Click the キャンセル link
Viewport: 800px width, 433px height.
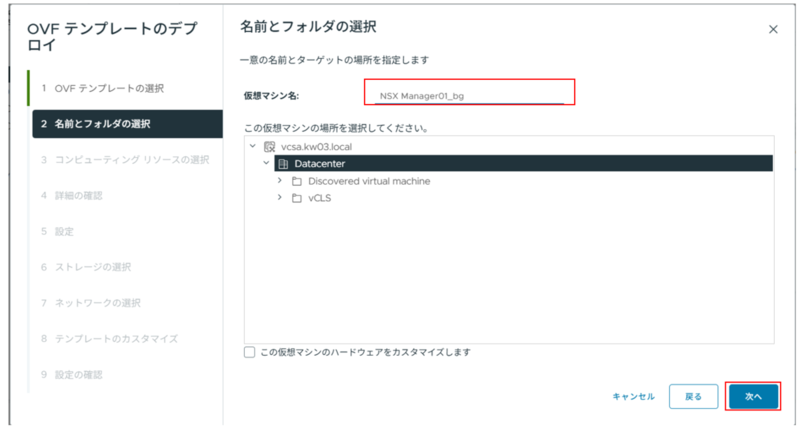tap(633, 396)
